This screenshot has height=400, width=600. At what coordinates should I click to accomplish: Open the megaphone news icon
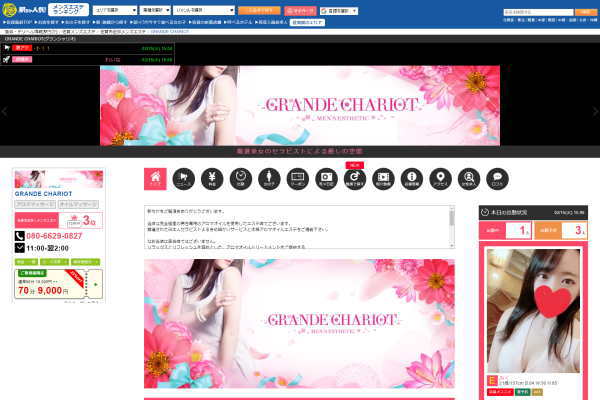(x=184, y=179)
